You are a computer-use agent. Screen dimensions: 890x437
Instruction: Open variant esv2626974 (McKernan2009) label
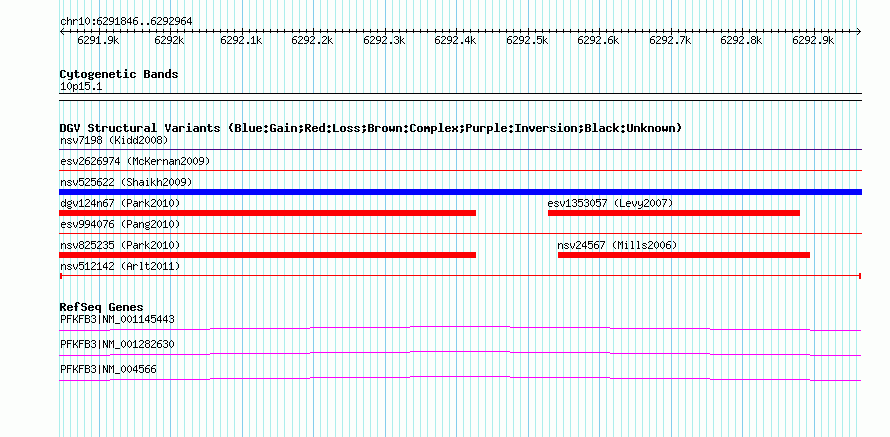[135, 161]
